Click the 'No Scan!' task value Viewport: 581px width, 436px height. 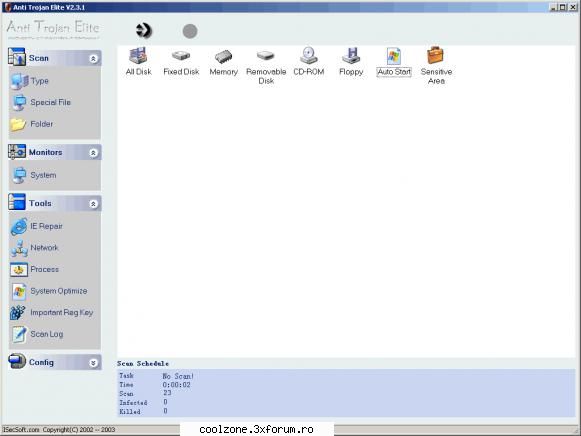178,376
